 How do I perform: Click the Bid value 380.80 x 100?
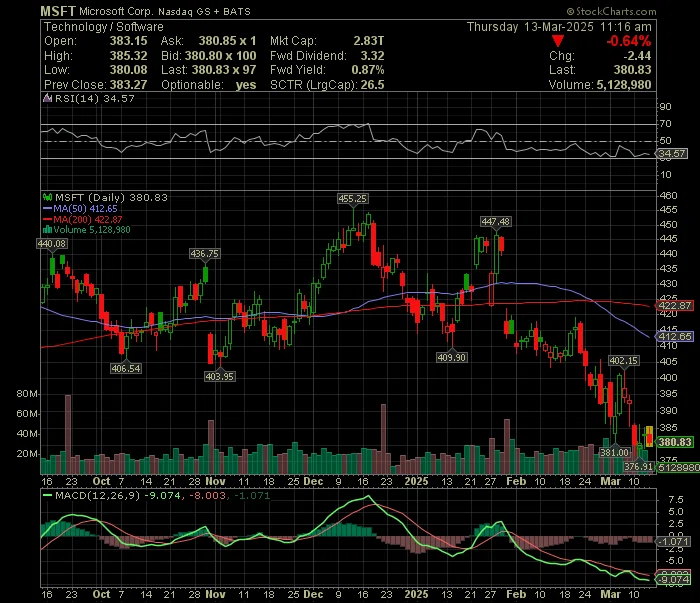(221, 55)
